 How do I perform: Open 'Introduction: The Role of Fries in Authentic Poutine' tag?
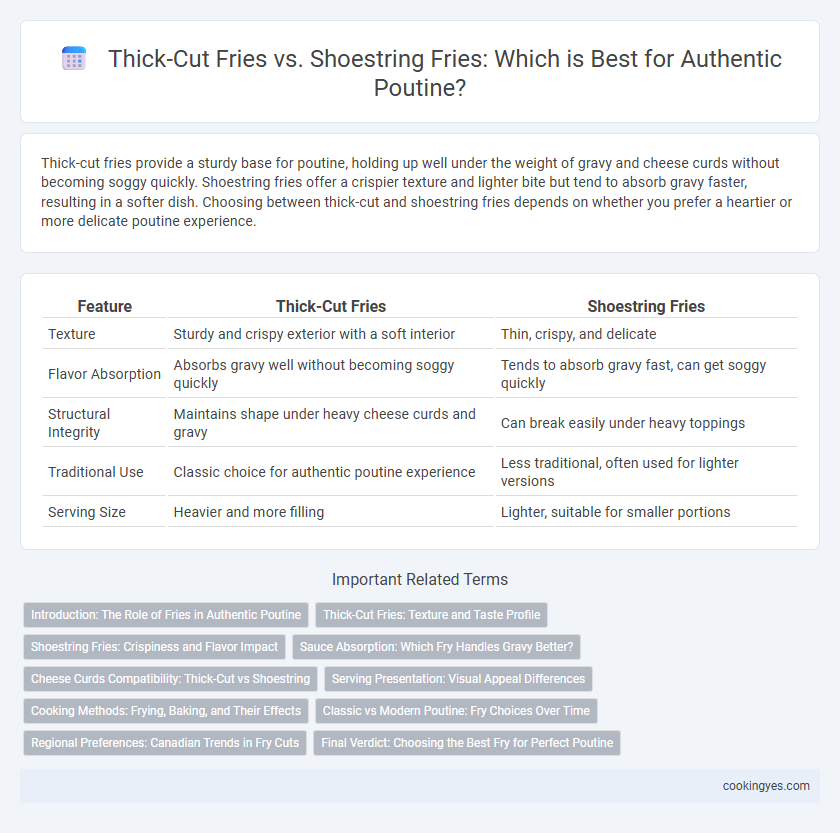pyautogui.click(x=166, y=614)
